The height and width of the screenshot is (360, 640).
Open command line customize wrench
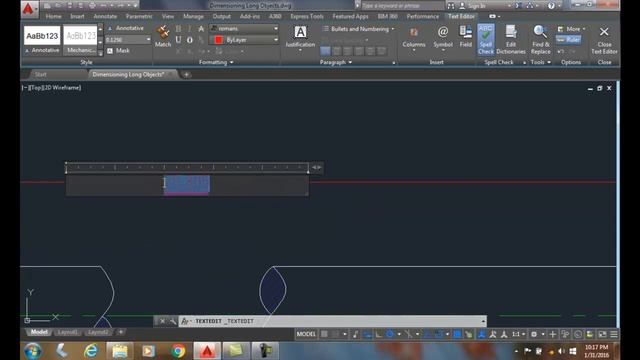point(172,321)
